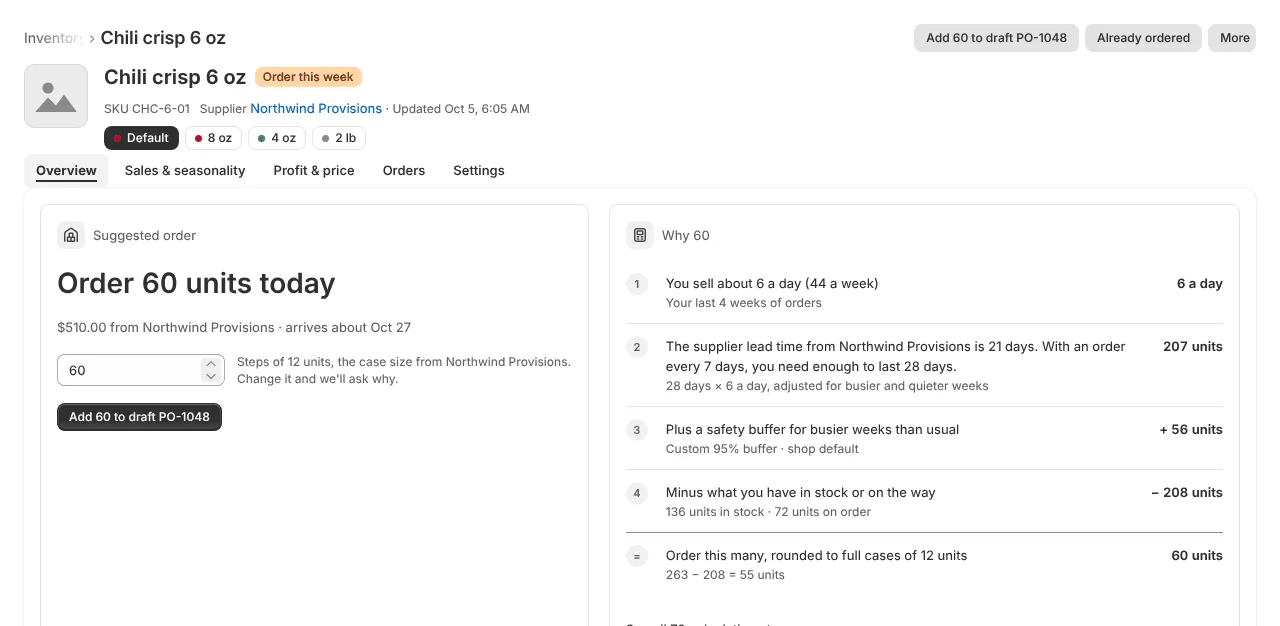Image resolution: width=1280 pixels, height=626 pixels.
Task: Click the Suggested order warehouse icon
Action: point(71,235)
